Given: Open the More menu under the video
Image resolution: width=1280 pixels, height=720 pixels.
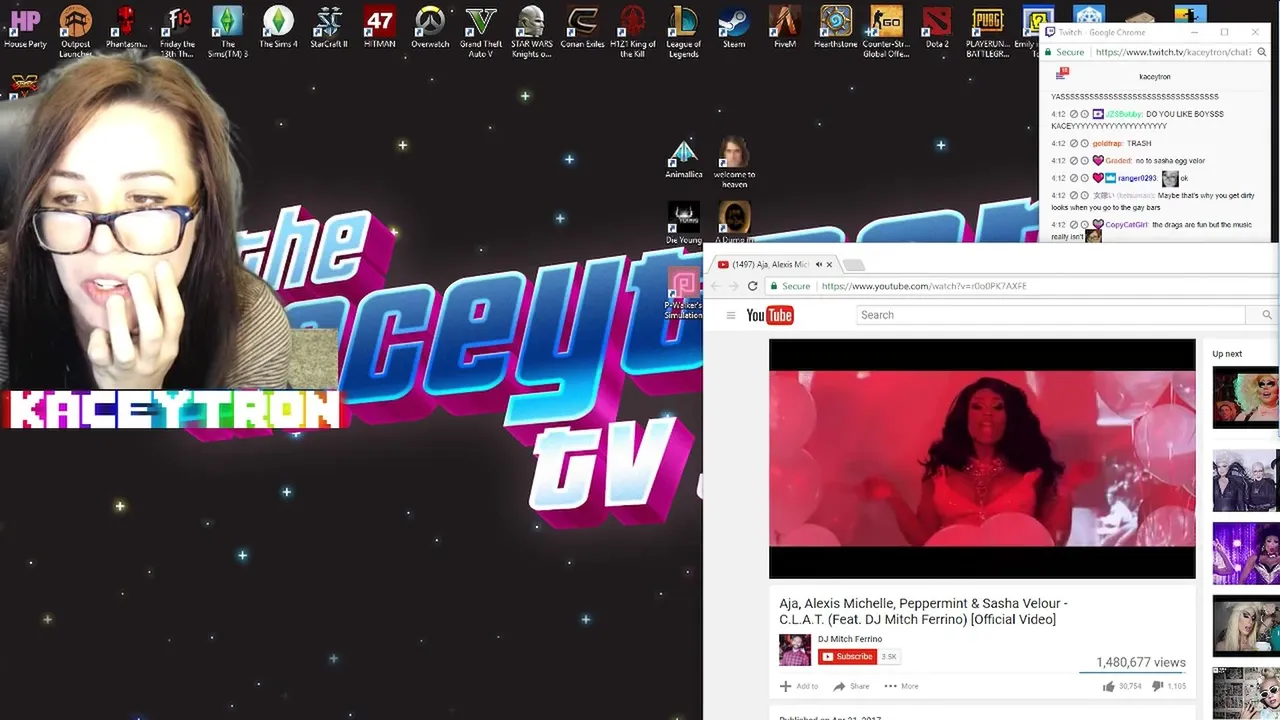Looking at the screenshot, I should point(901,686).
